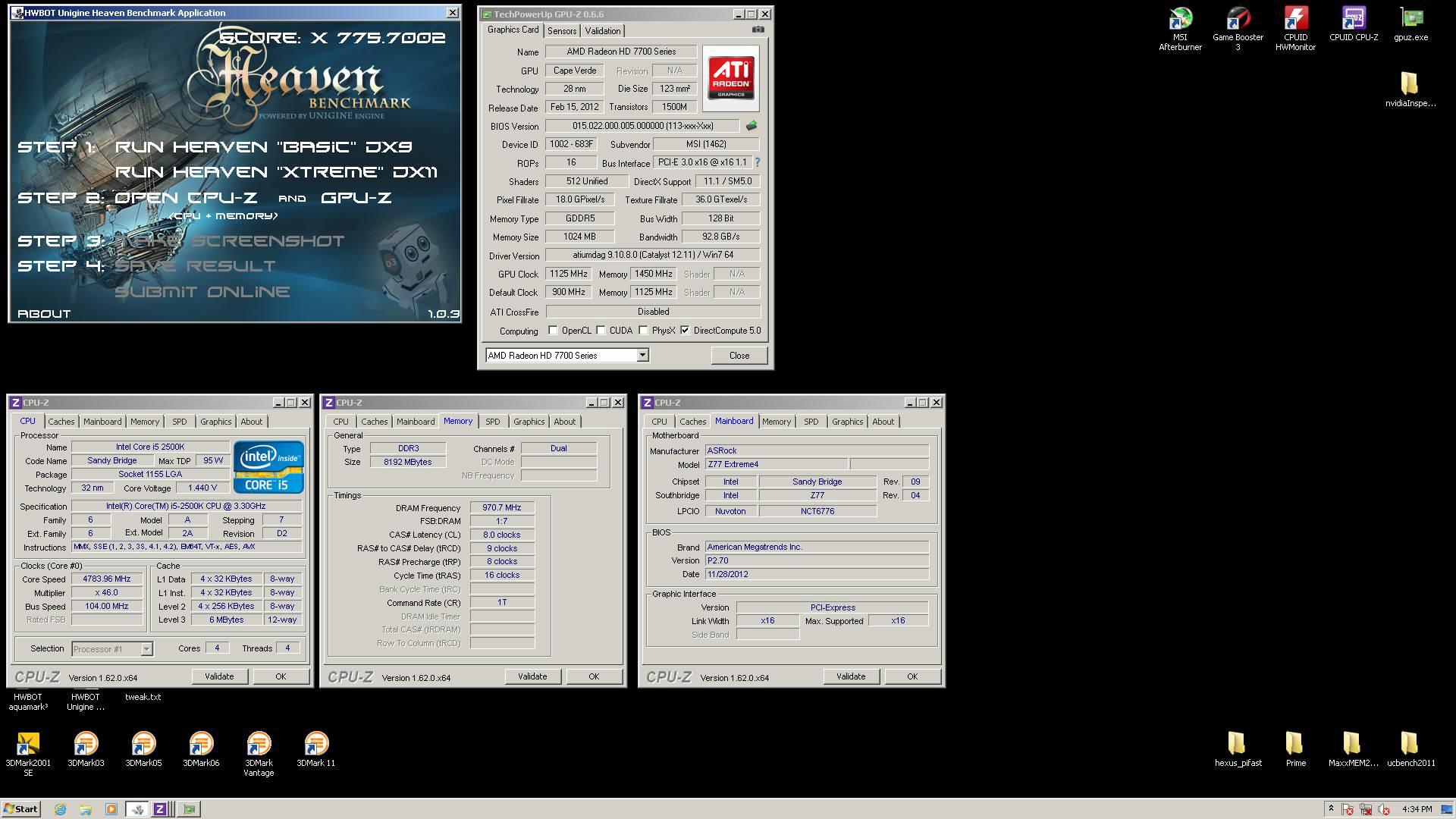
Task: Open MSI Afterburner desktop shortcut
Action: (x=1180, y=29)
